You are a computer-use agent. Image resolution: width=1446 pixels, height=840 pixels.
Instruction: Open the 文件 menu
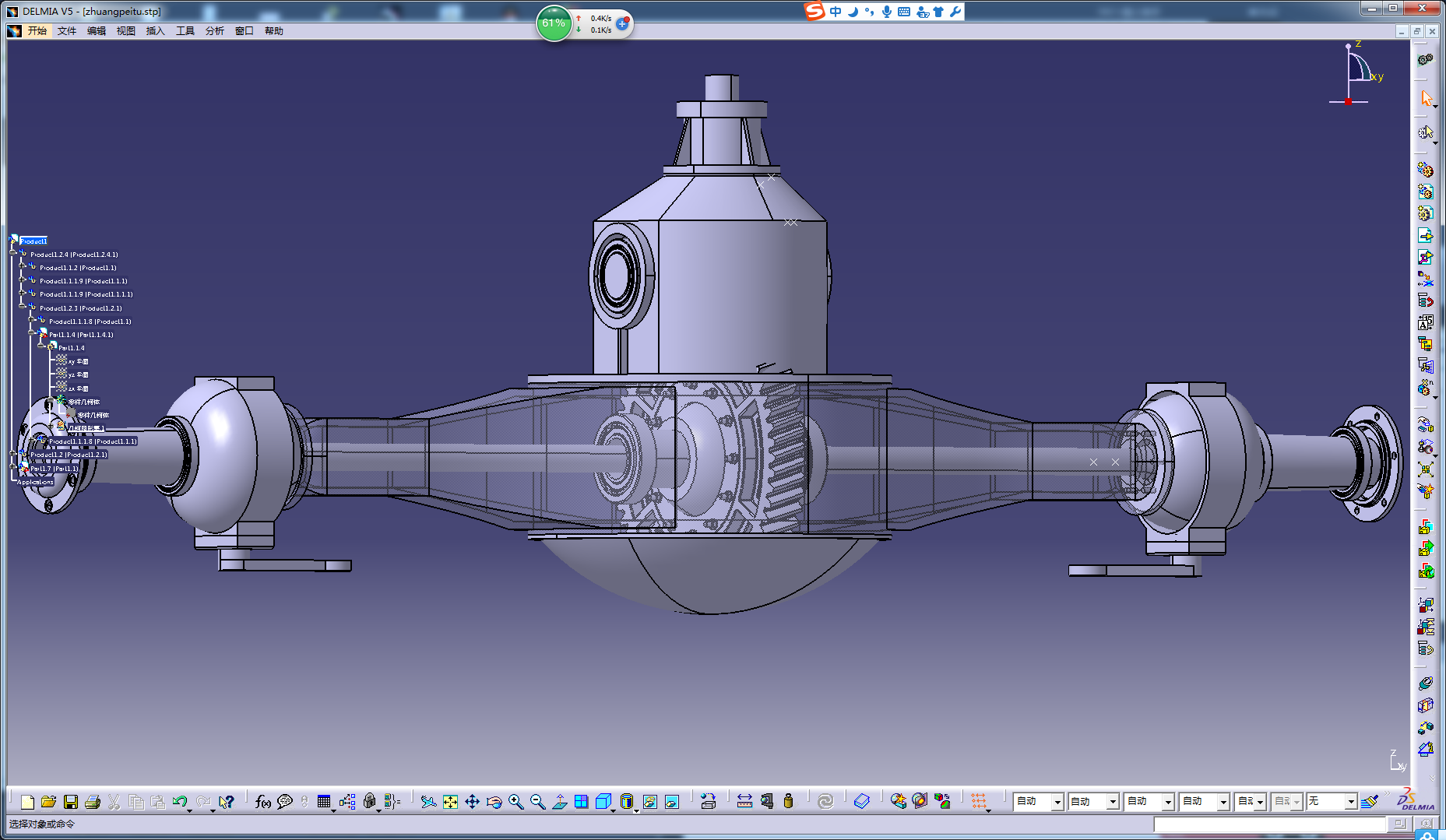67,31
